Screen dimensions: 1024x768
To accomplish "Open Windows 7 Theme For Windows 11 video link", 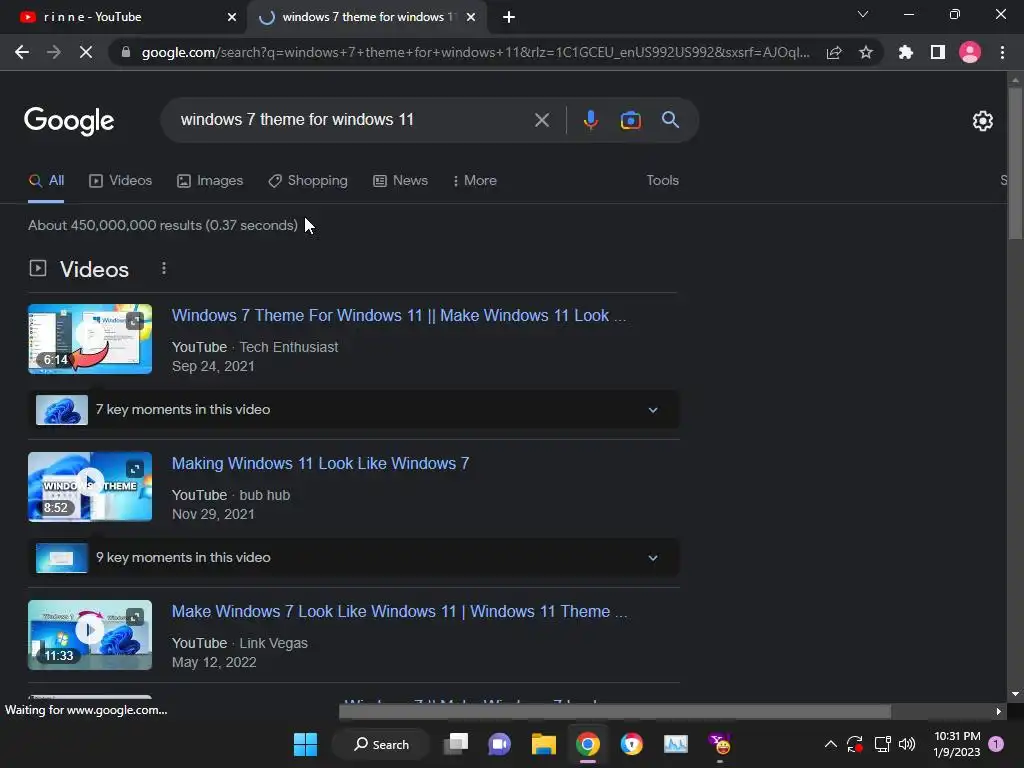I will click(x=398, y=315).
